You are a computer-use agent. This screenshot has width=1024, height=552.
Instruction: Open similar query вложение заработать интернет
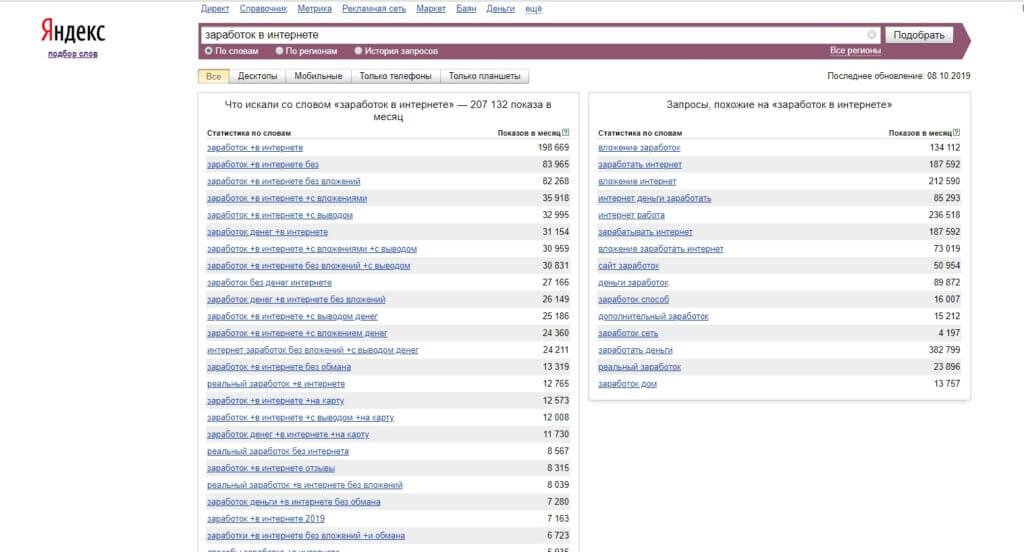tap(660, 249)
